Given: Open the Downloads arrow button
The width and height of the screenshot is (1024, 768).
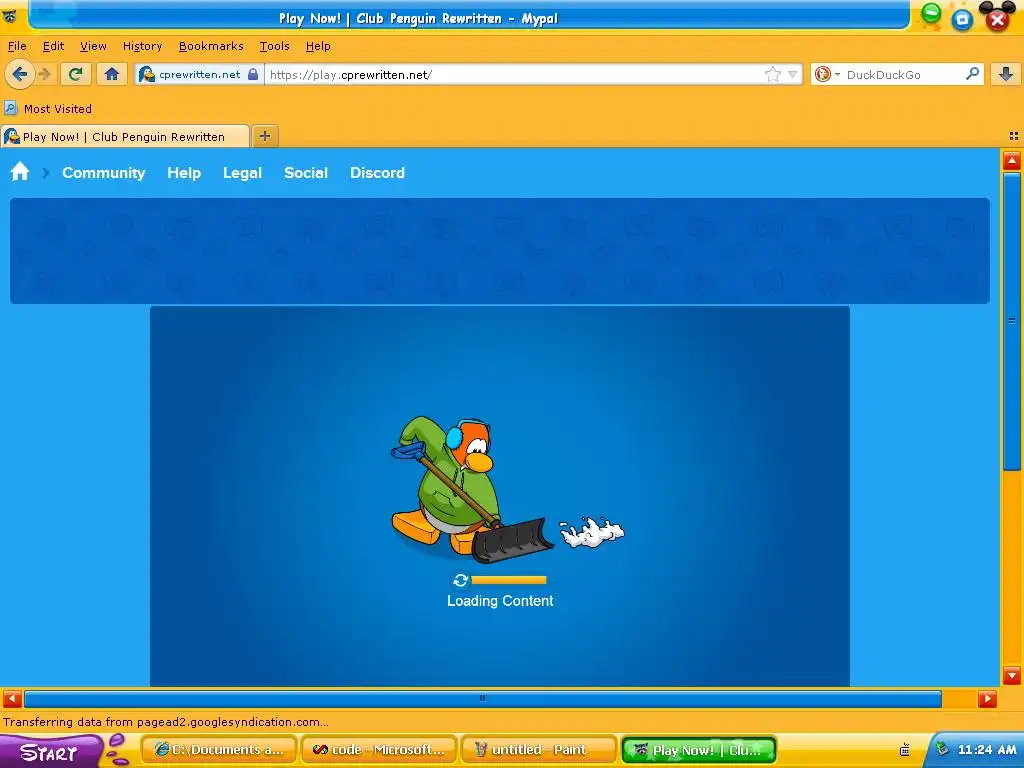Looking at the screenshot, I should 1006,74.
